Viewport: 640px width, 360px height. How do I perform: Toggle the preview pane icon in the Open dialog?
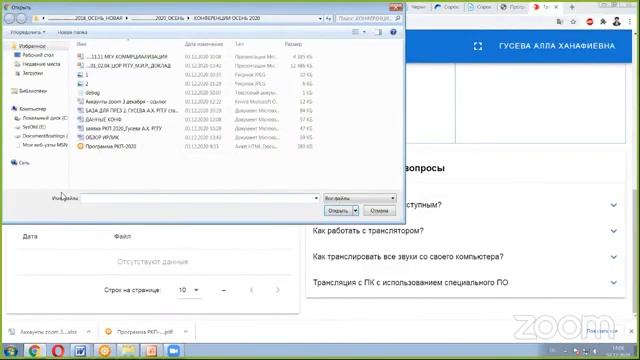point(378,32)
